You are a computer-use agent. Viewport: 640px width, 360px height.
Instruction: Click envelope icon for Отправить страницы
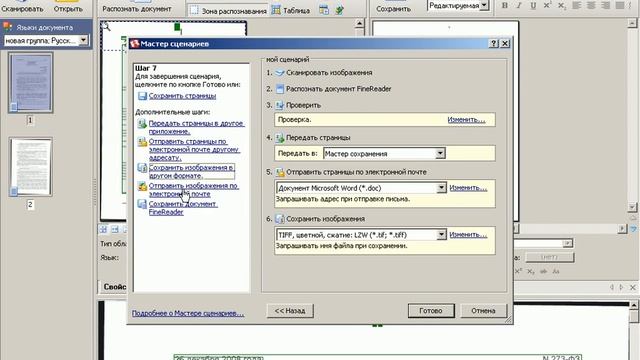(x=142, y=142)
